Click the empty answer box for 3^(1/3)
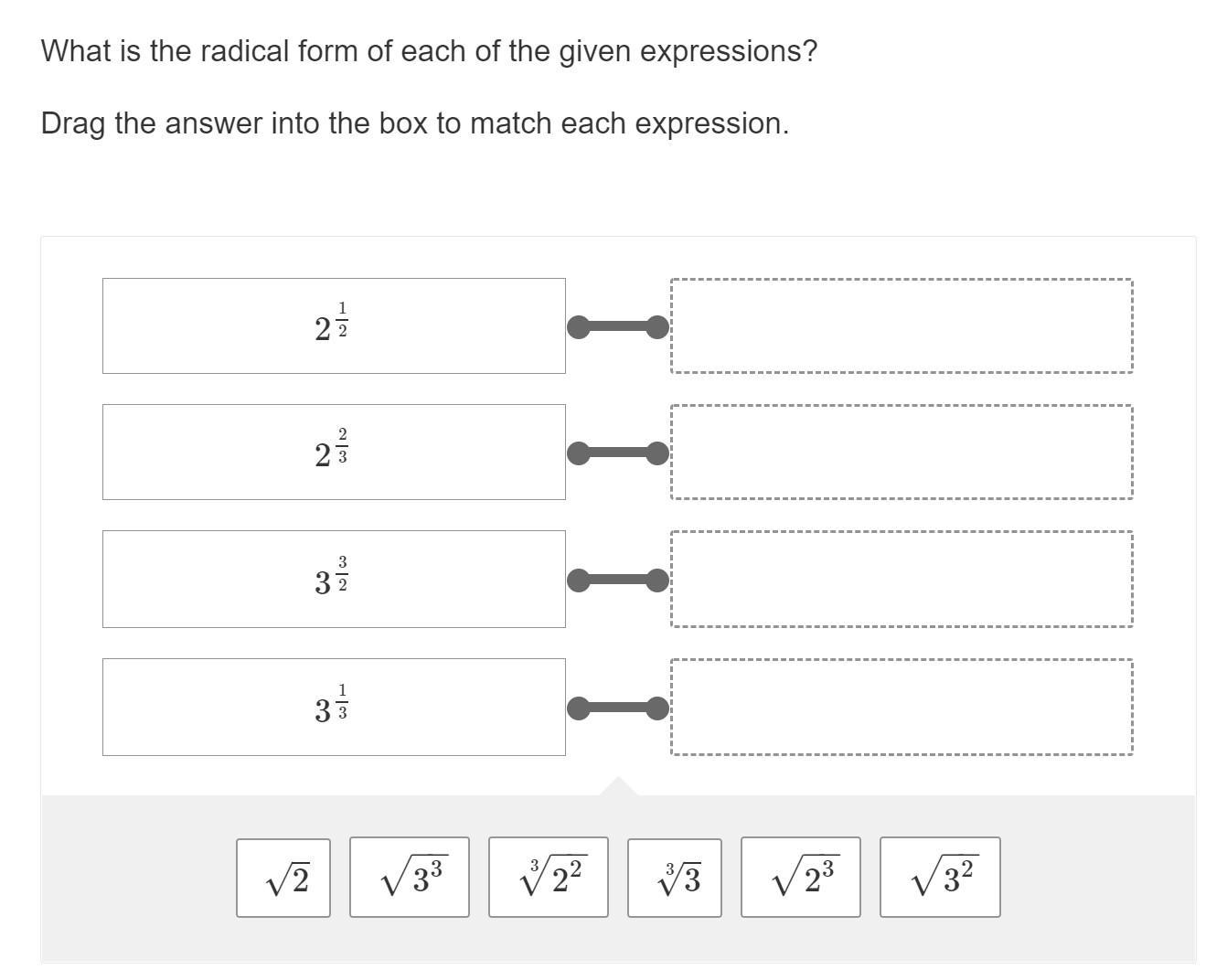Screen dimensions: 1227x980 tap(902, 707)
